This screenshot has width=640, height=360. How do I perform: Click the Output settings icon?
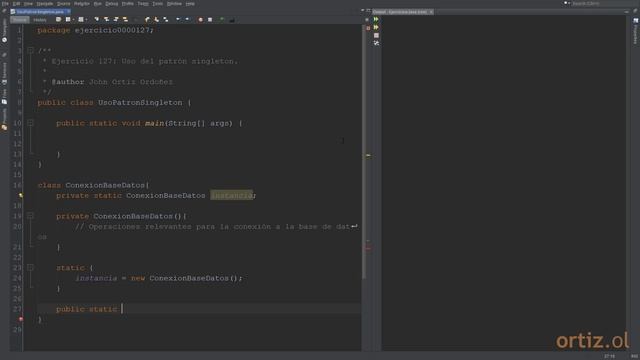tap(376, 43)
